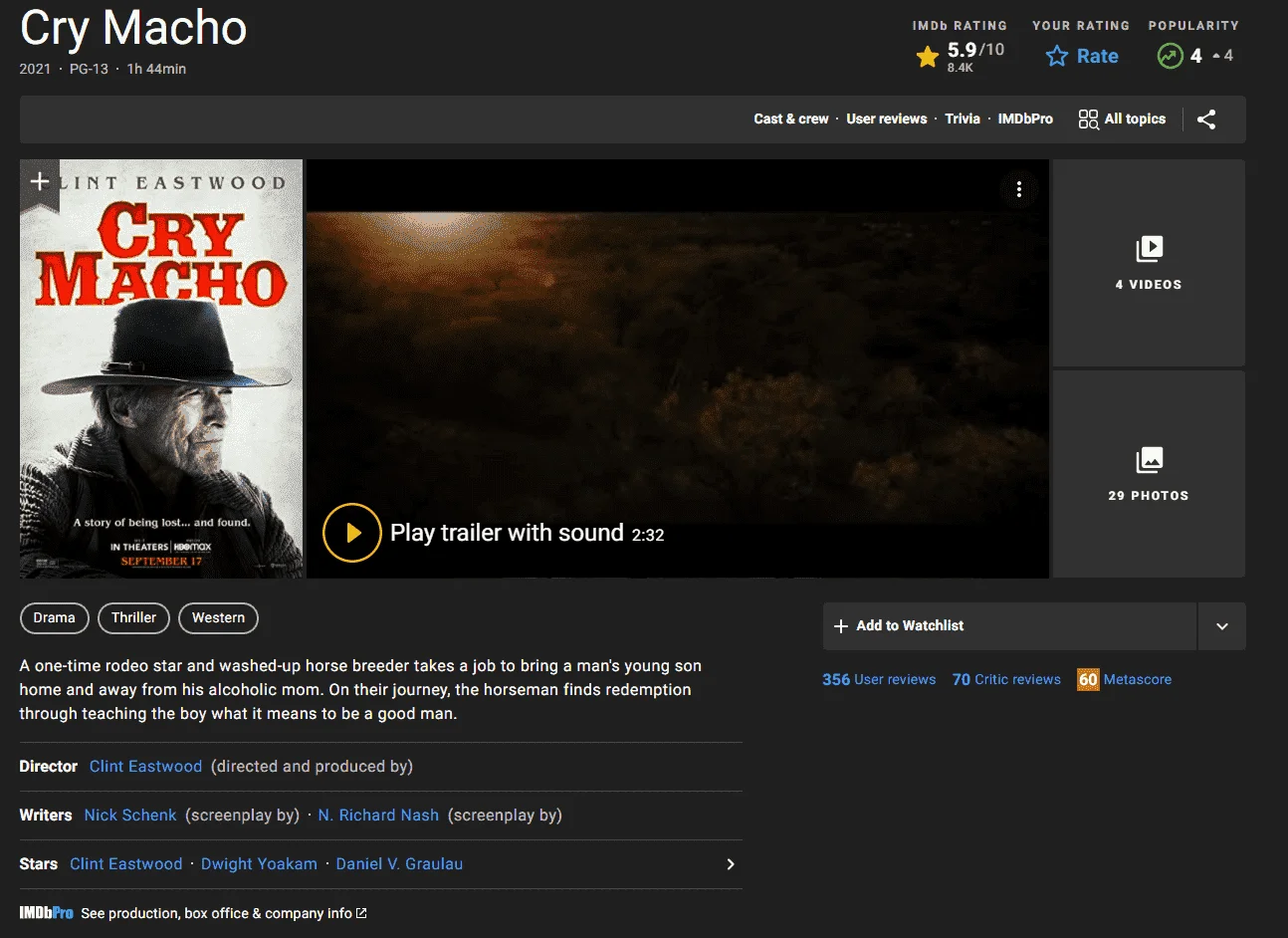Click the Writers label

tap(46, 816)
